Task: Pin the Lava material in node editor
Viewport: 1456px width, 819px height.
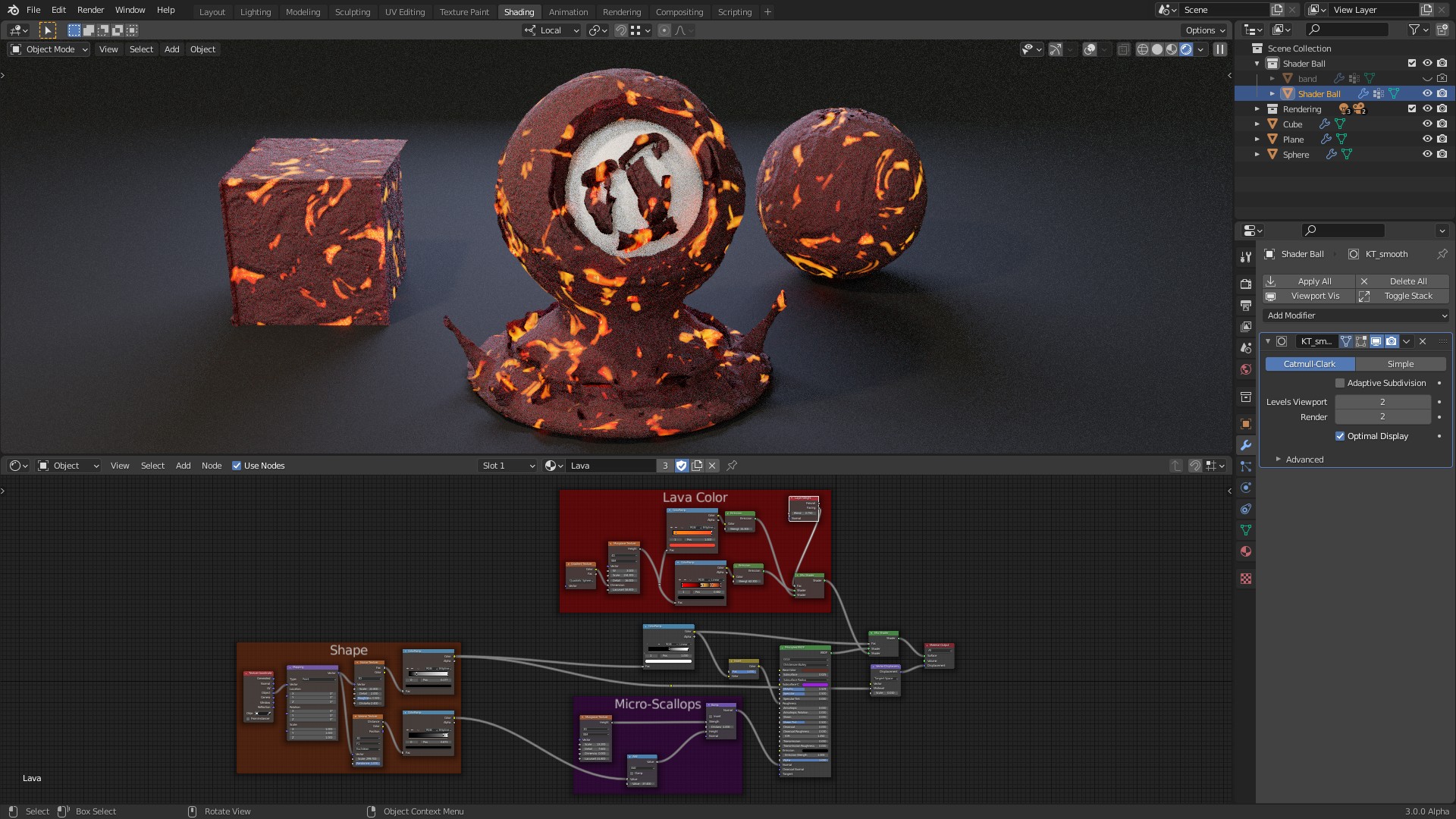Action: [732, 466]
